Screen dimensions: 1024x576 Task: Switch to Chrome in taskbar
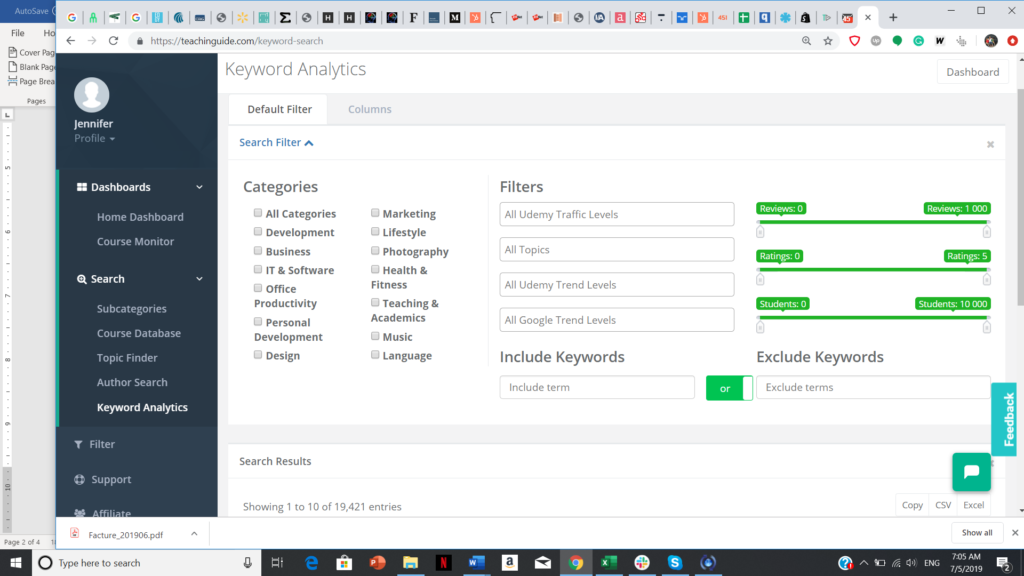pyautogui.click(x=575, y=562)
